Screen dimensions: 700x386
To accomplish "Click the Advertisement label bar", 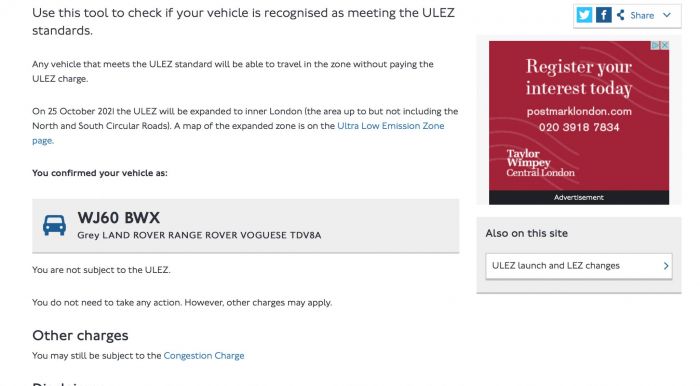I will [x=579, y=197].
